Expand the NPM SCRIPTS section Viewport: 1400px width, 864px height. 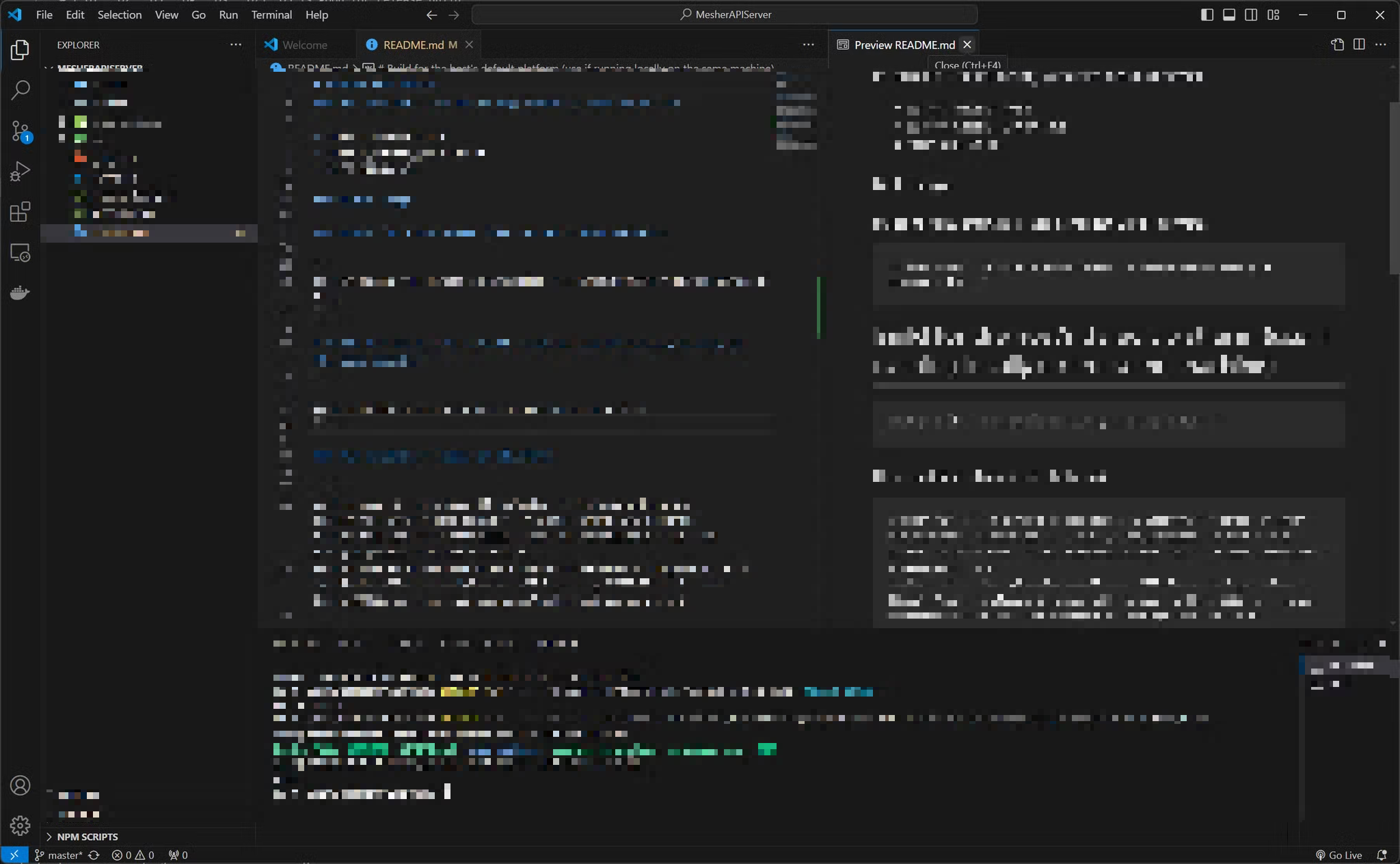tap(87, 837)
